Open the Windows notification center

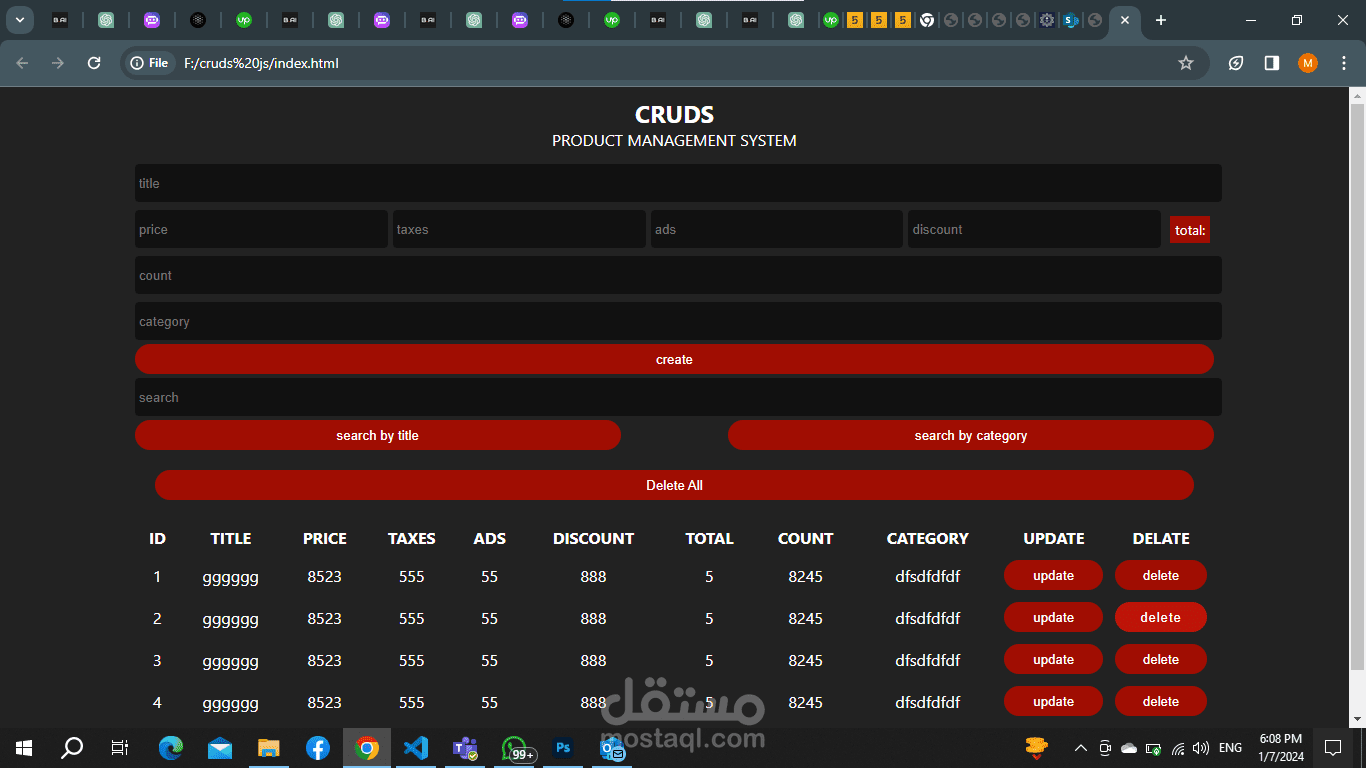click(1333, 747)
